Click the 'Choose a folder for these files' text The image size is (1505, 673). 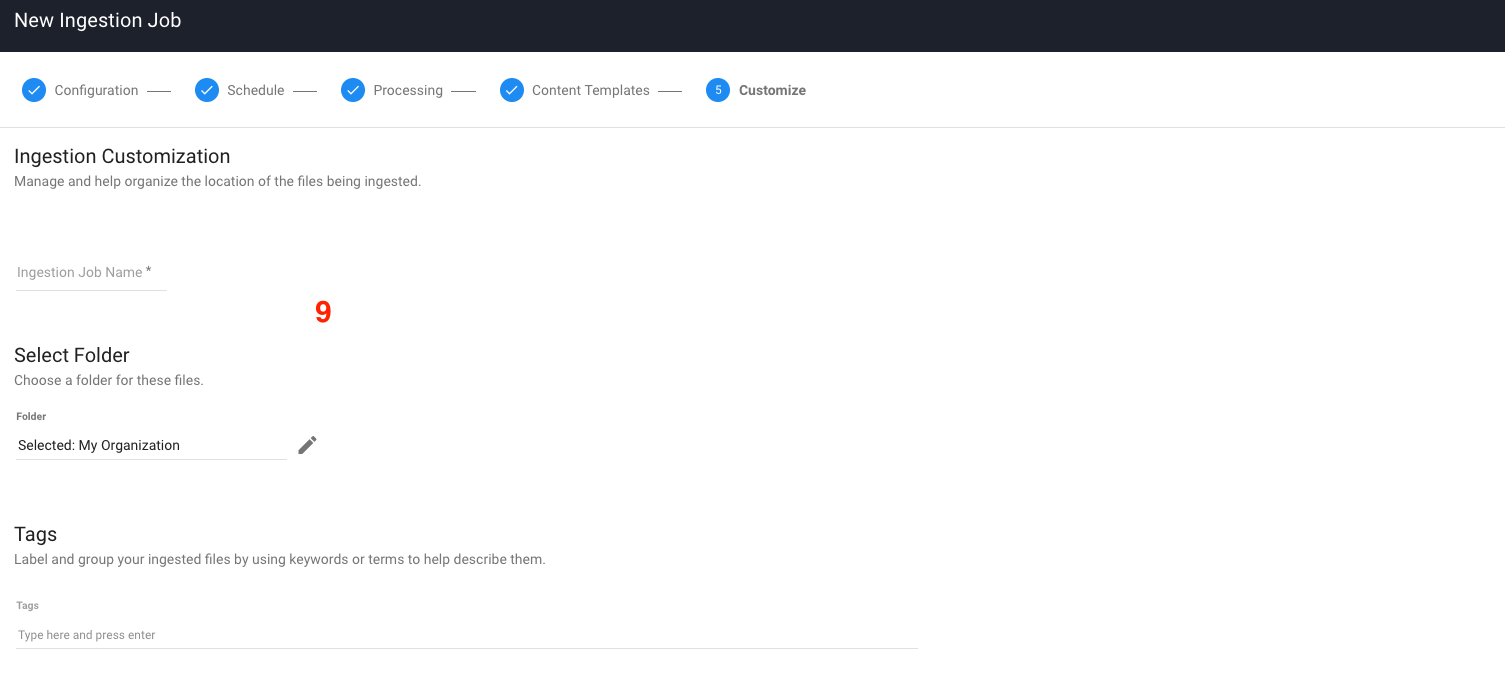(109, 380)
